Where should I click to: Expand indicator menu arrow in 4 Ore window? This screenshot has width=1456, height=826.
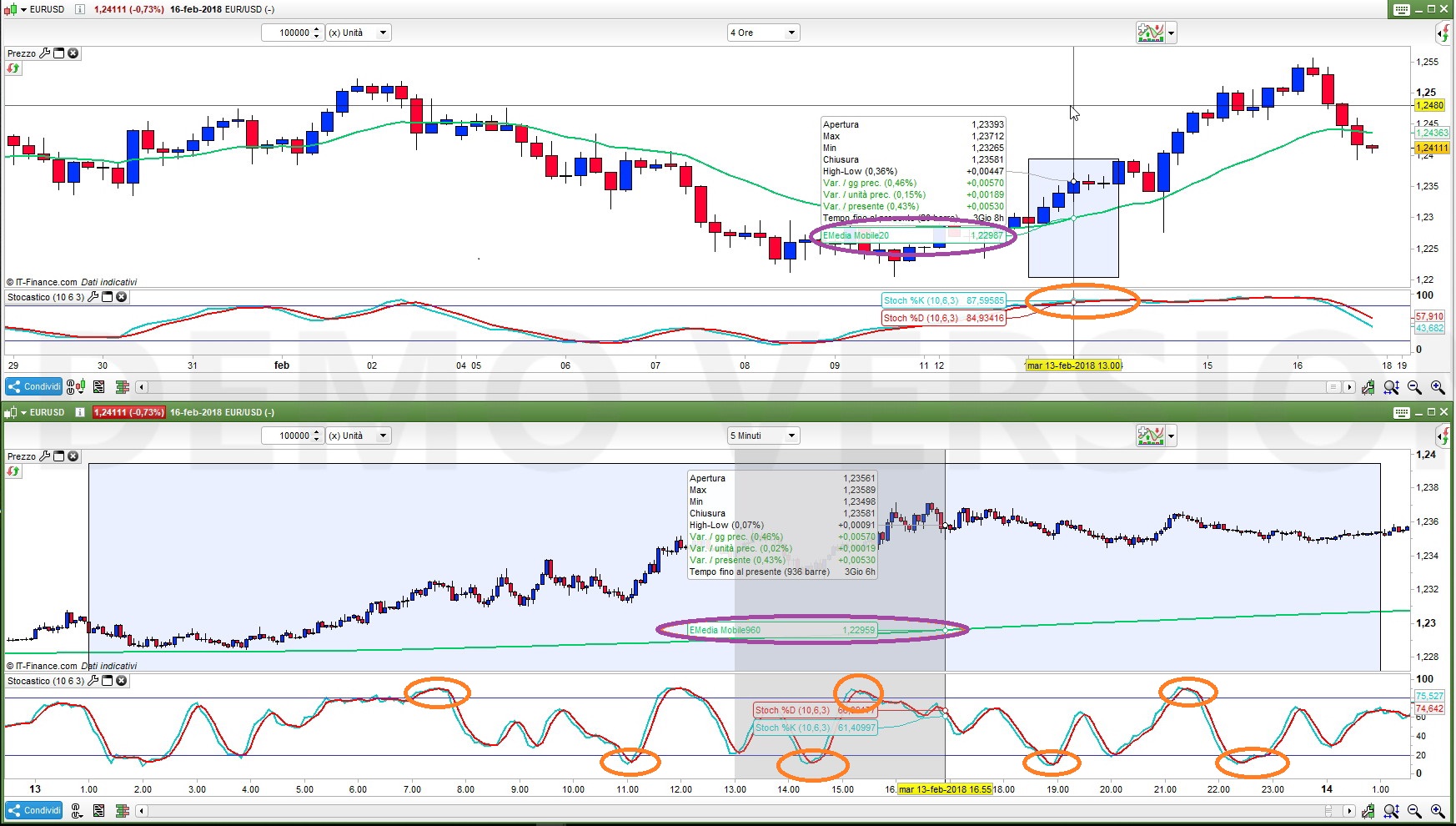pos(1172,34)
